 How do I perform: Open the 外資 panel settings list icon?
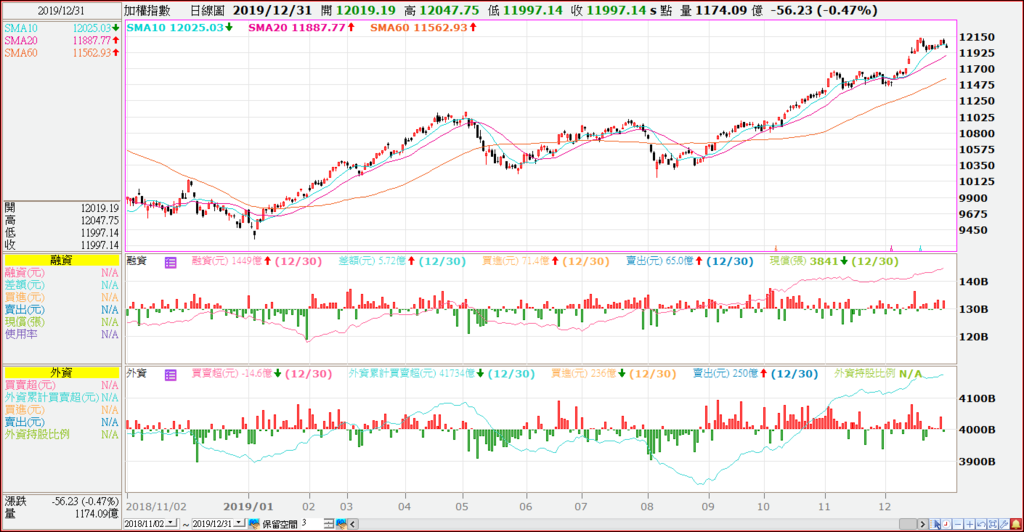pyautogui.click(x=170, y=375)
